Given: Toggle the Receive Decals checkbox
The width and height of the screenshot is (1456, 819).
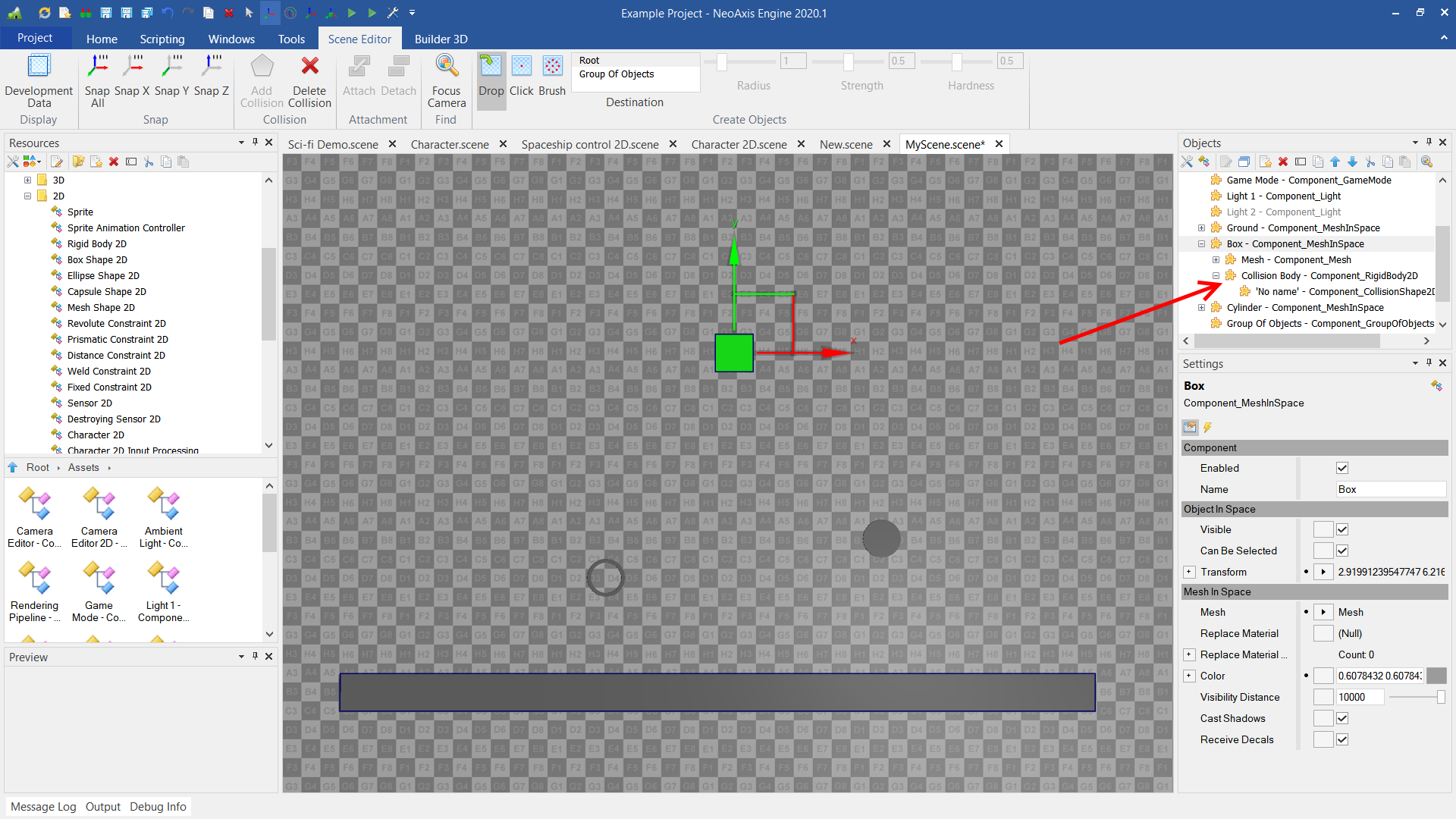Looking at the screenshot, I should 1342,739.
